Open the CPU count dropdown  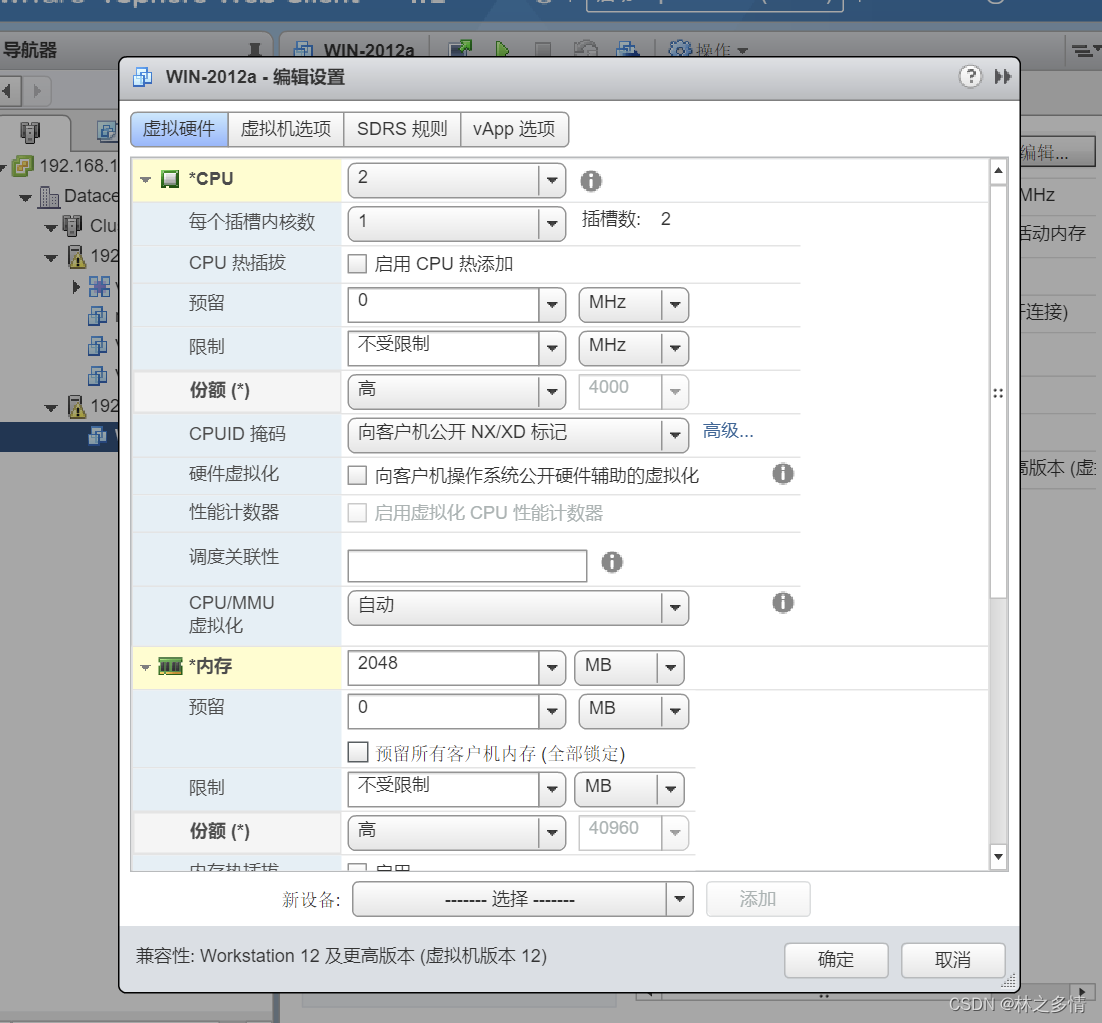point(552,181)
